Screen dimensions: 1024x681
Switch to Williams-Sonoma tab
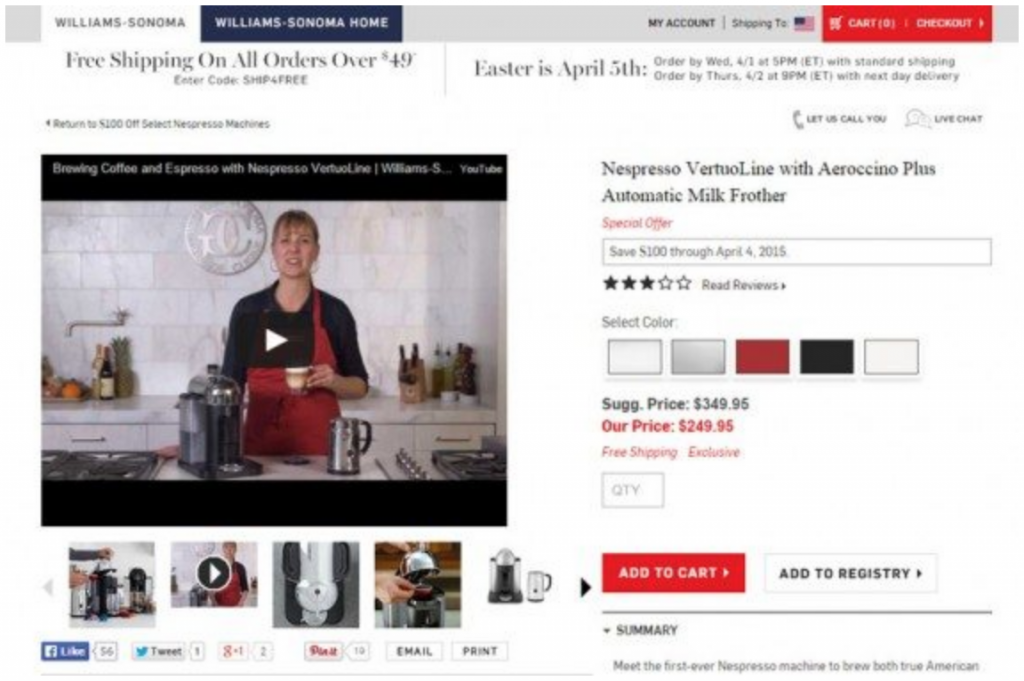point(120,23)
